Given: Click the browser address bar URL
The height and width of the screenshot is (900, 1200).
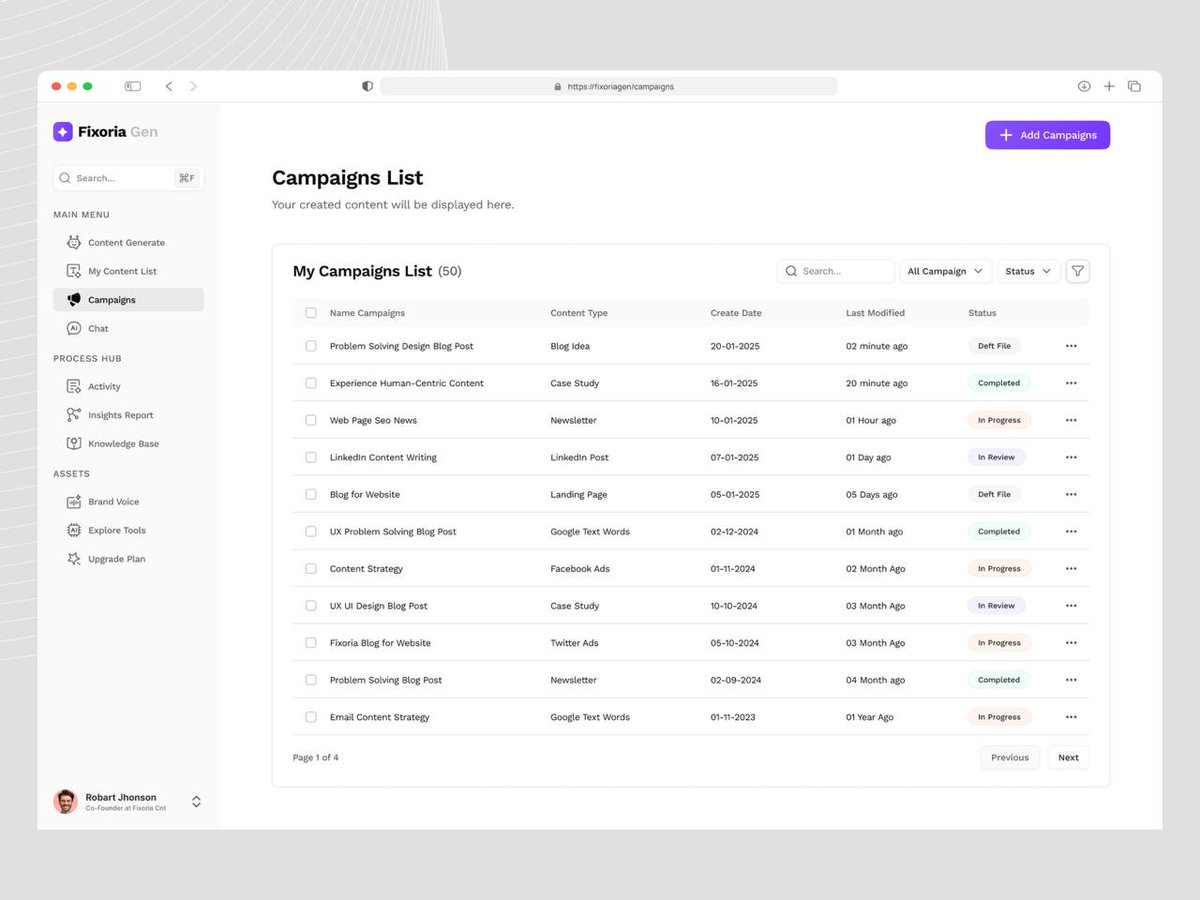Looking at the screenshot, I should [x=609, y=87].
